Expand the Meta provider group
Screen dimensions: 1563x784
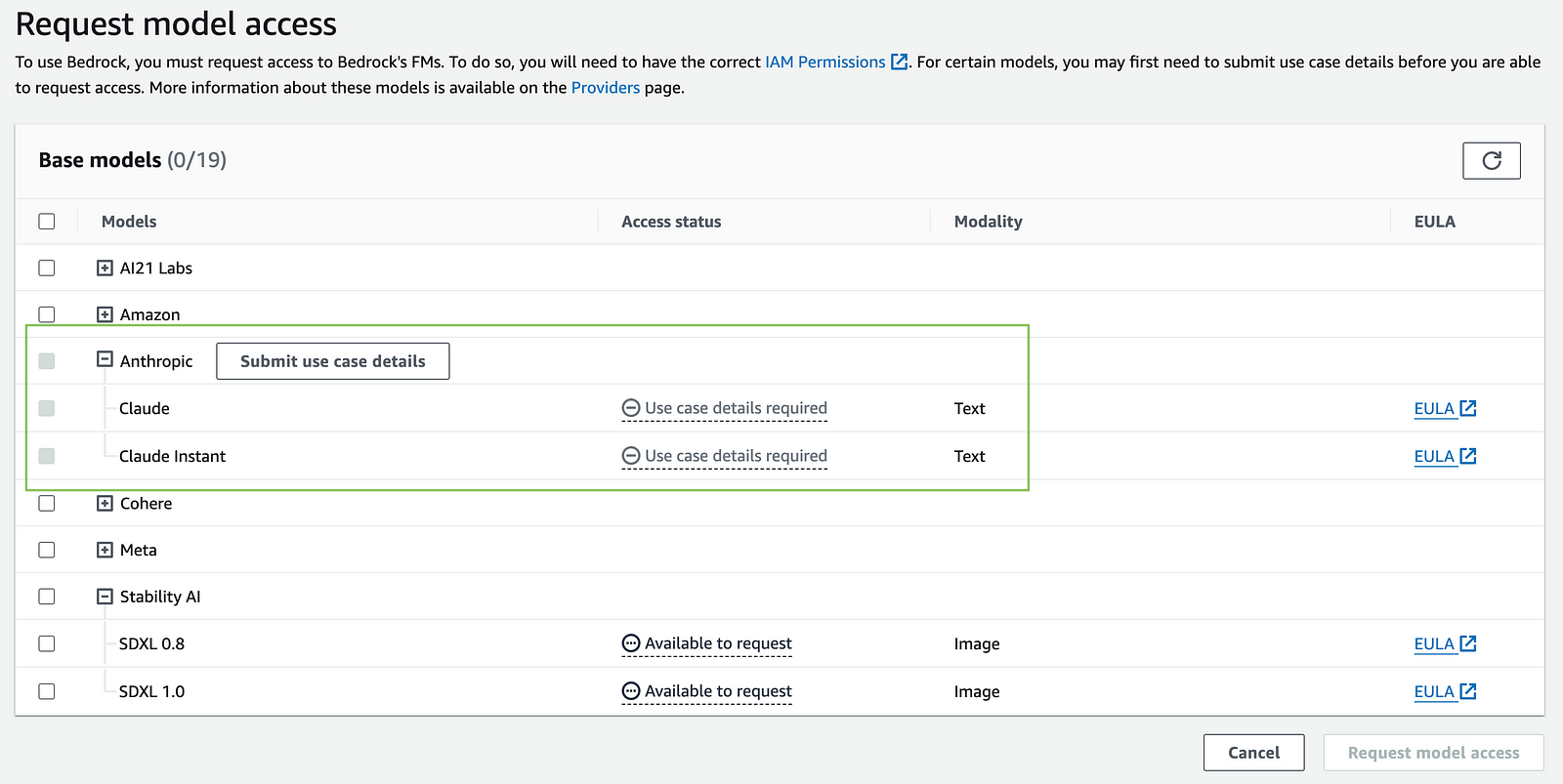coord(105,550)
